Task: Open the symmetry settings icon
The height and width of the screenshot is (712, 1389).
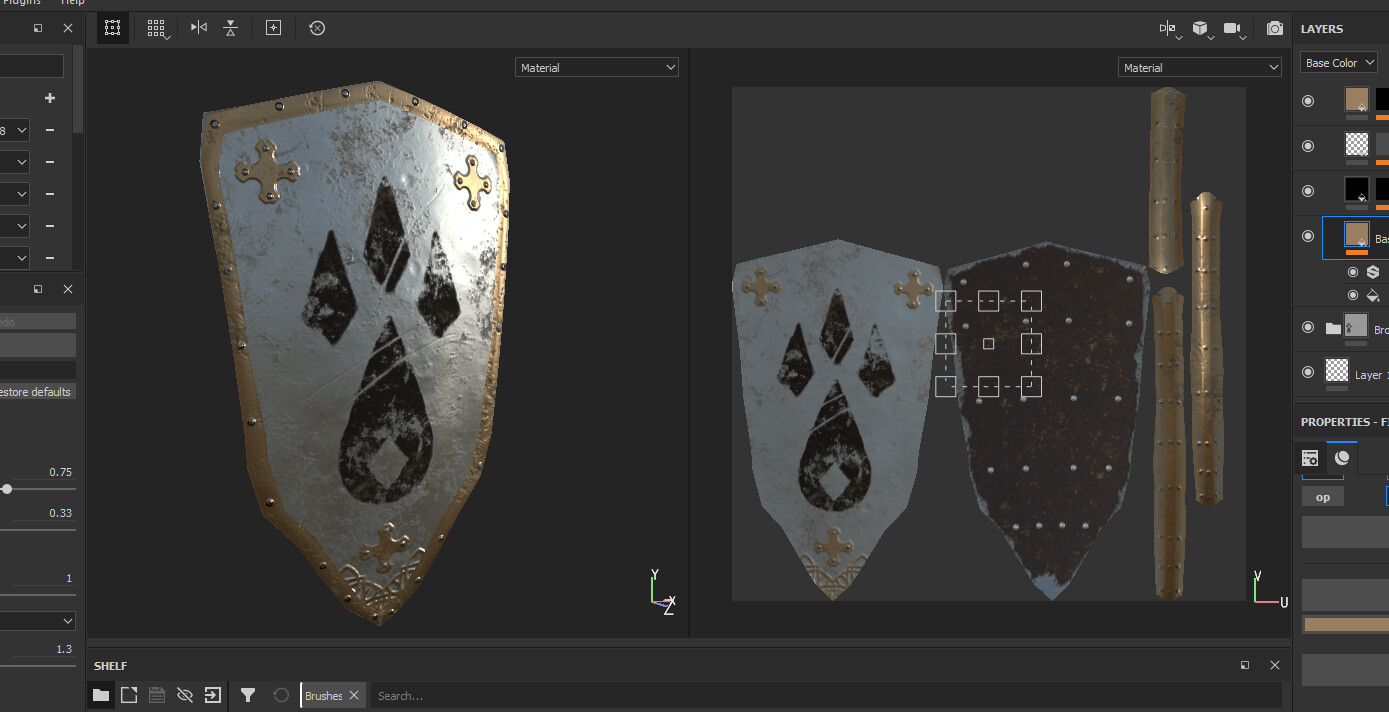Action: coord(1168,29)
